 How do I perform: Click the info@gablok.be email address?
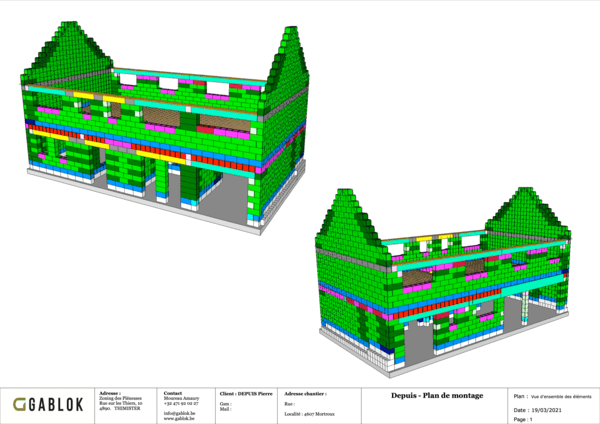(179, 412)
